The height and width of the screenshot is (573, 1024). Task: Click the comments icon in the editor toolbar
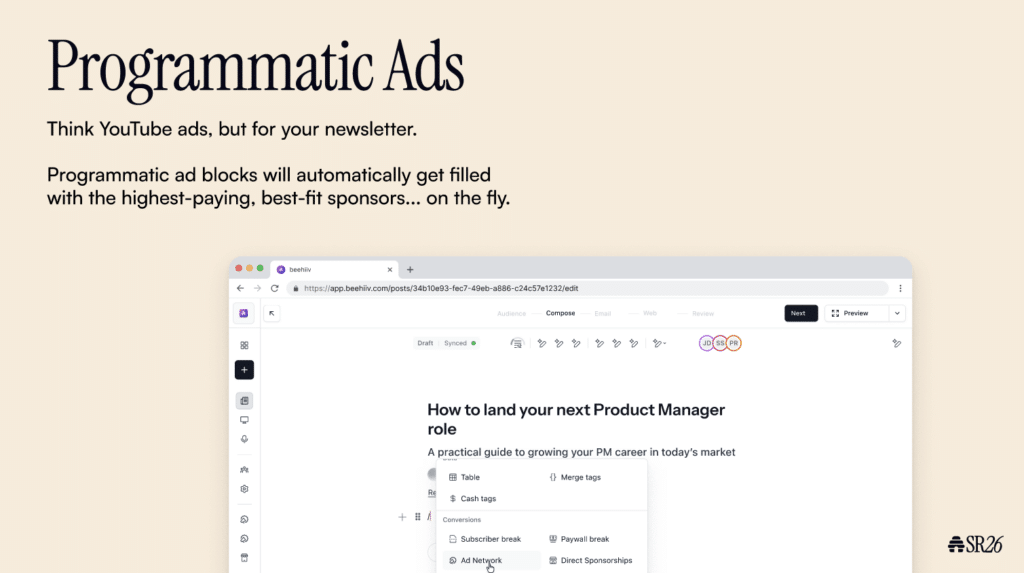[517, 343]
